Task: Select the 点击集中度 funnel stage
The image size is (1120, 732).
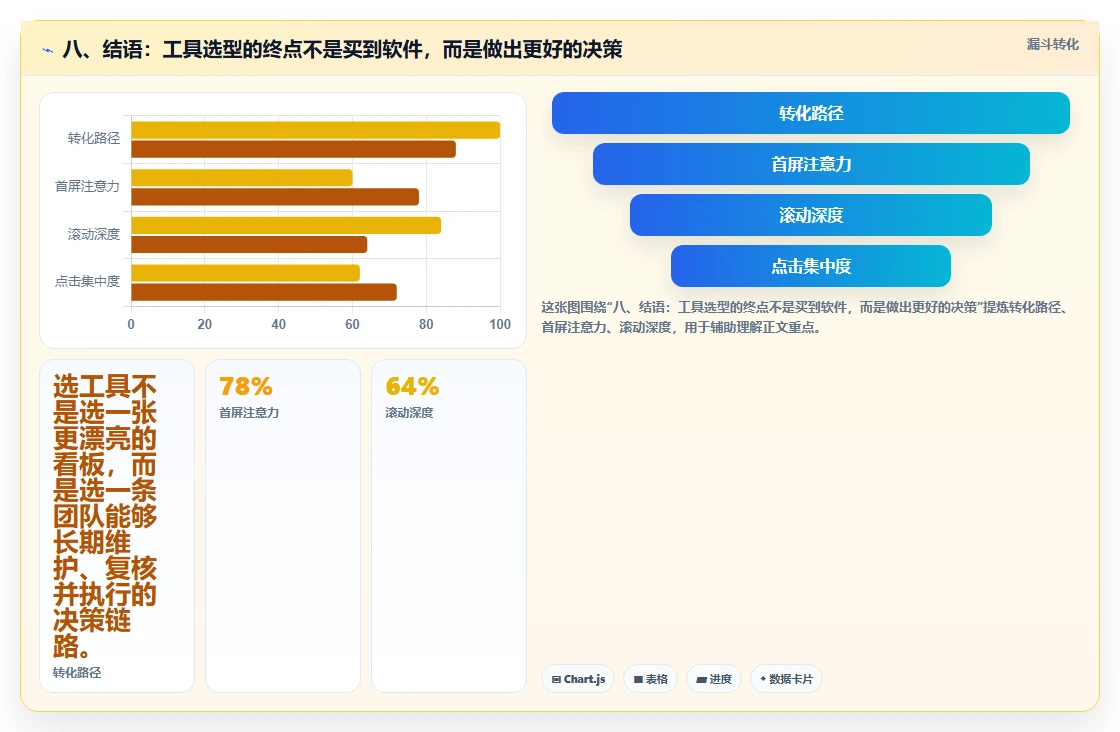Action: click(811, 266)
